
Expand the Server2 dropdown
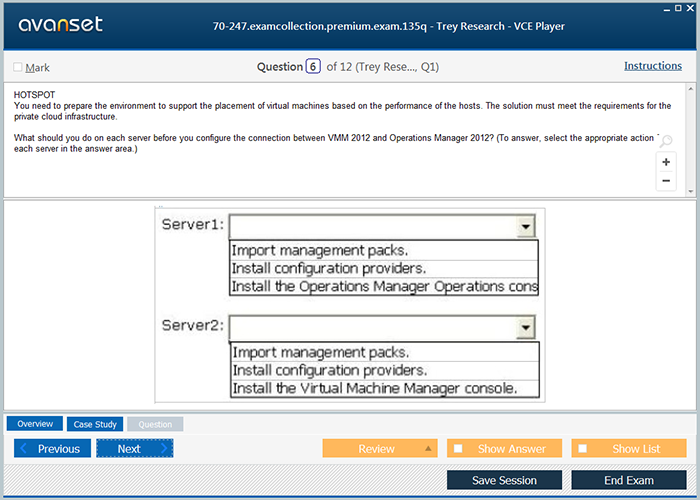click(525, 328)
